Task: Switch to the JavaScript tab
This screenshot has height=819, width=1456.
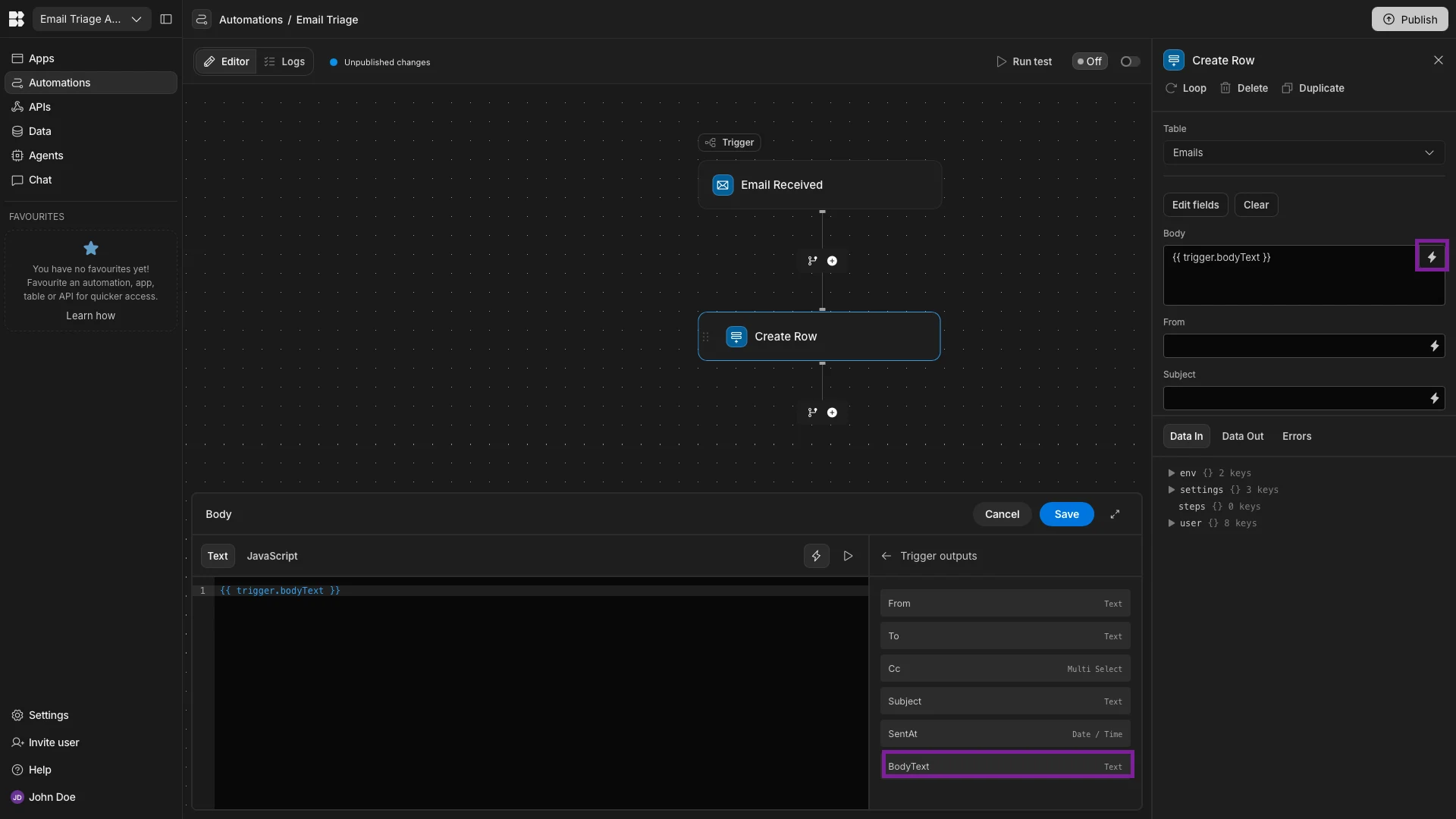Action: point(271,556)
